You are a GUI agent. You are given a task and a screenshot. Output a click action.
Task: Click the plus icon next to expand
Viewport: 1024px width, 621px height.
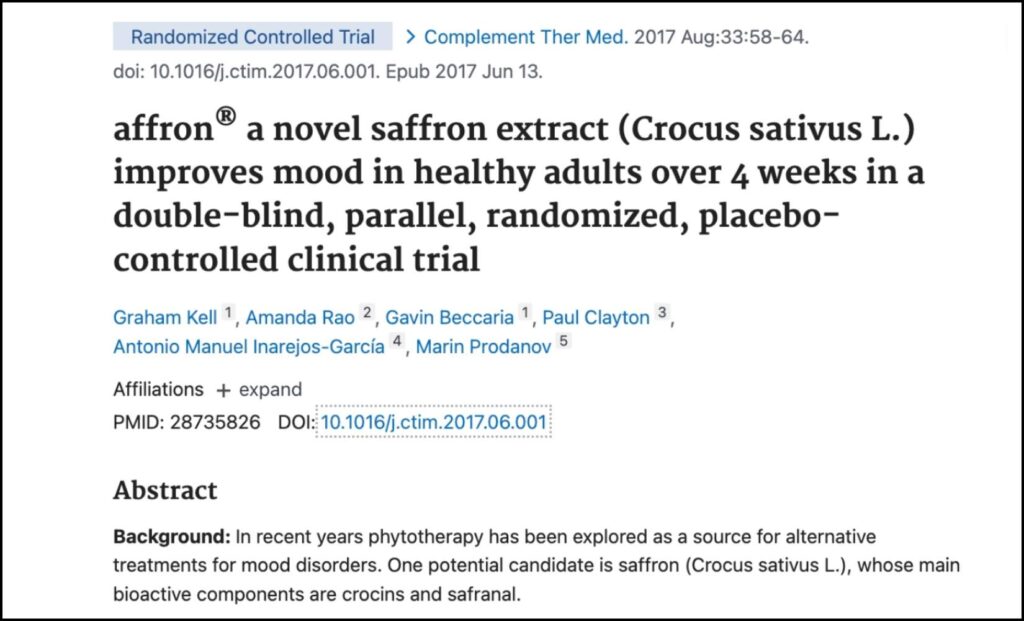click(x=223, y=390)
